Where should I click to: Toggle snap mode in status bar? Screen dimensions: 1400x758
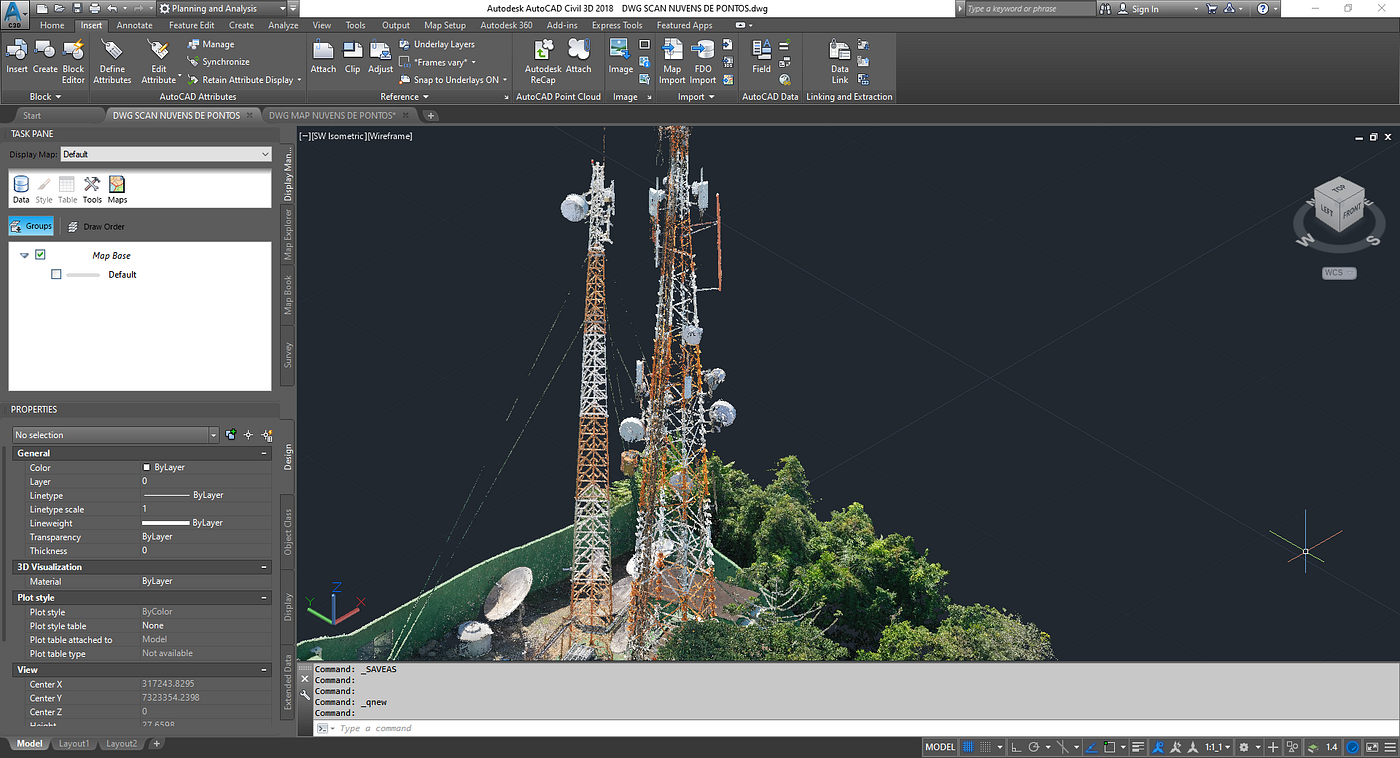(987, 747)
